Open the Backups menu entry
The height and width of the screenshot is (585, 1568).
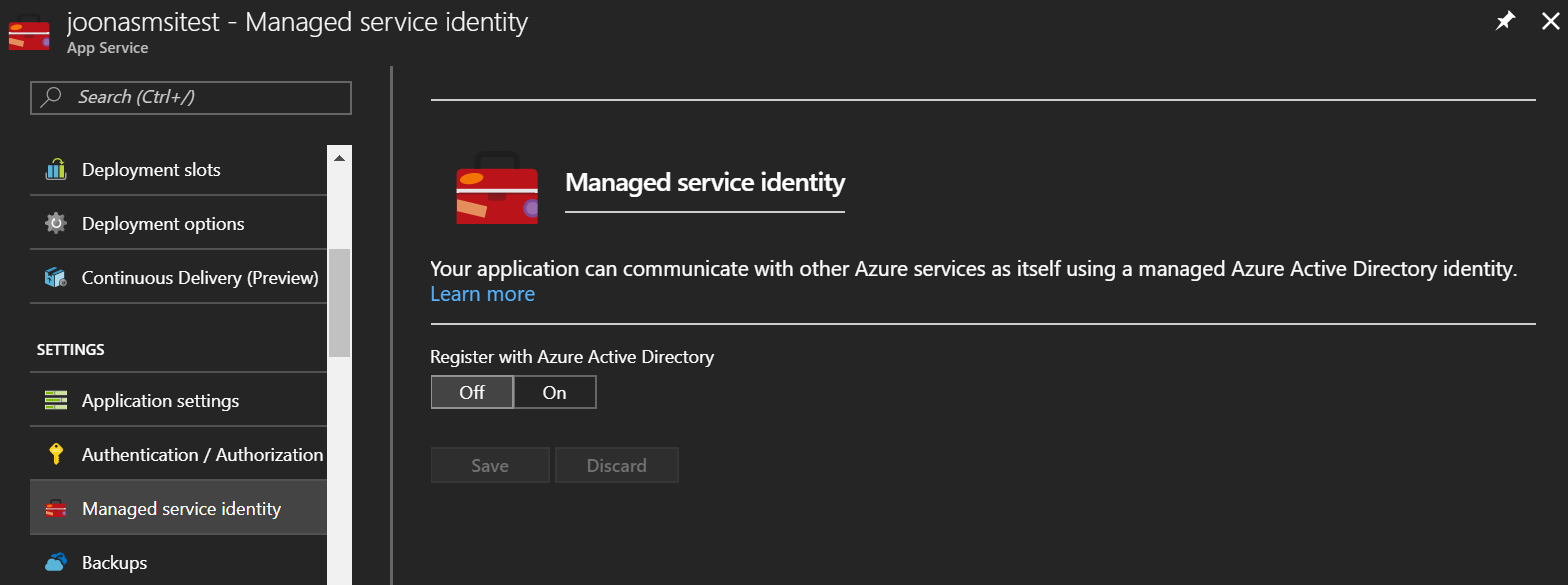(114, 563)
